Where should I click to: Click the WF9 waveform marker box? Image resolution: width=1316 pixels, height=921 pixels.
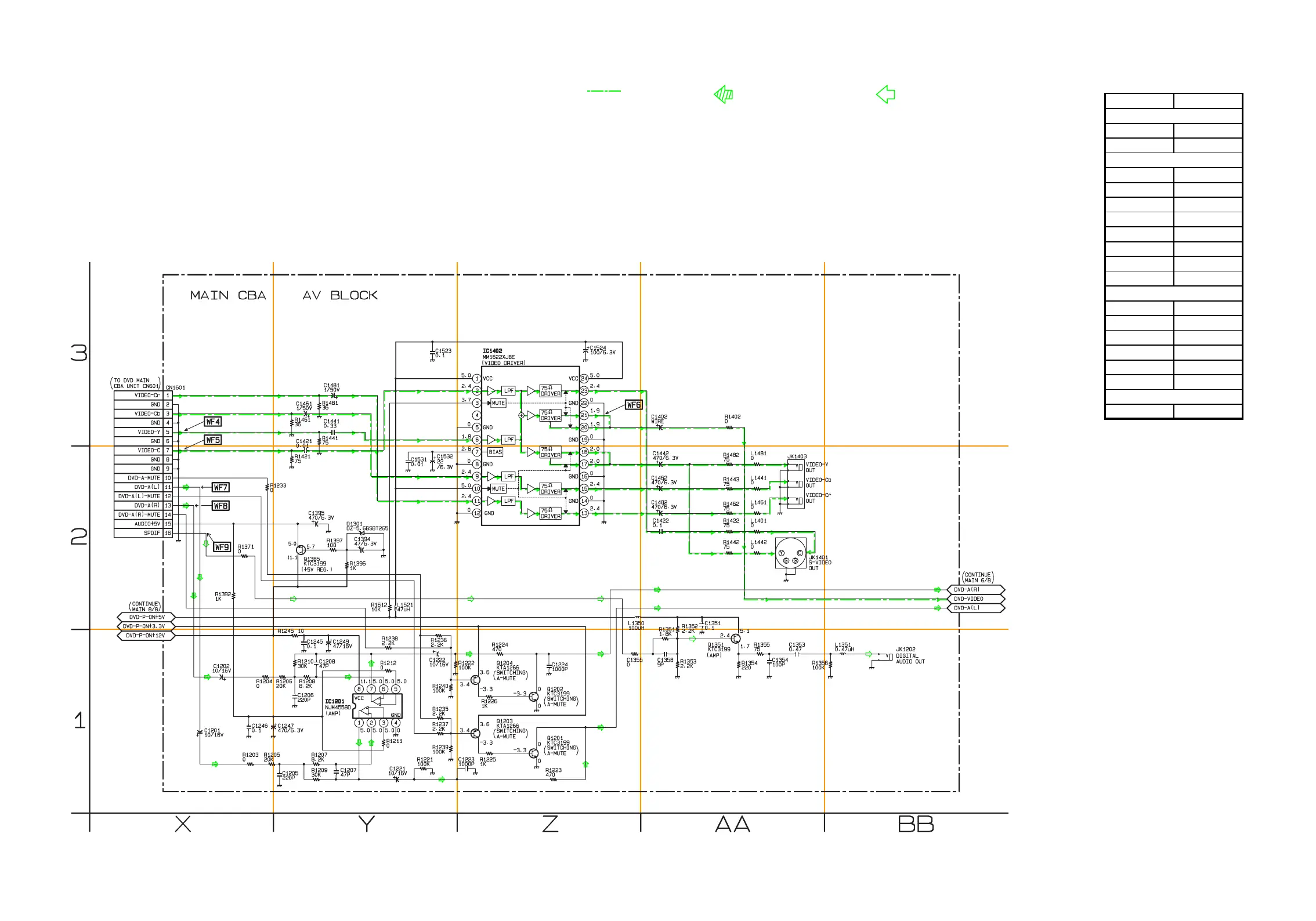[x=222, y=547]
